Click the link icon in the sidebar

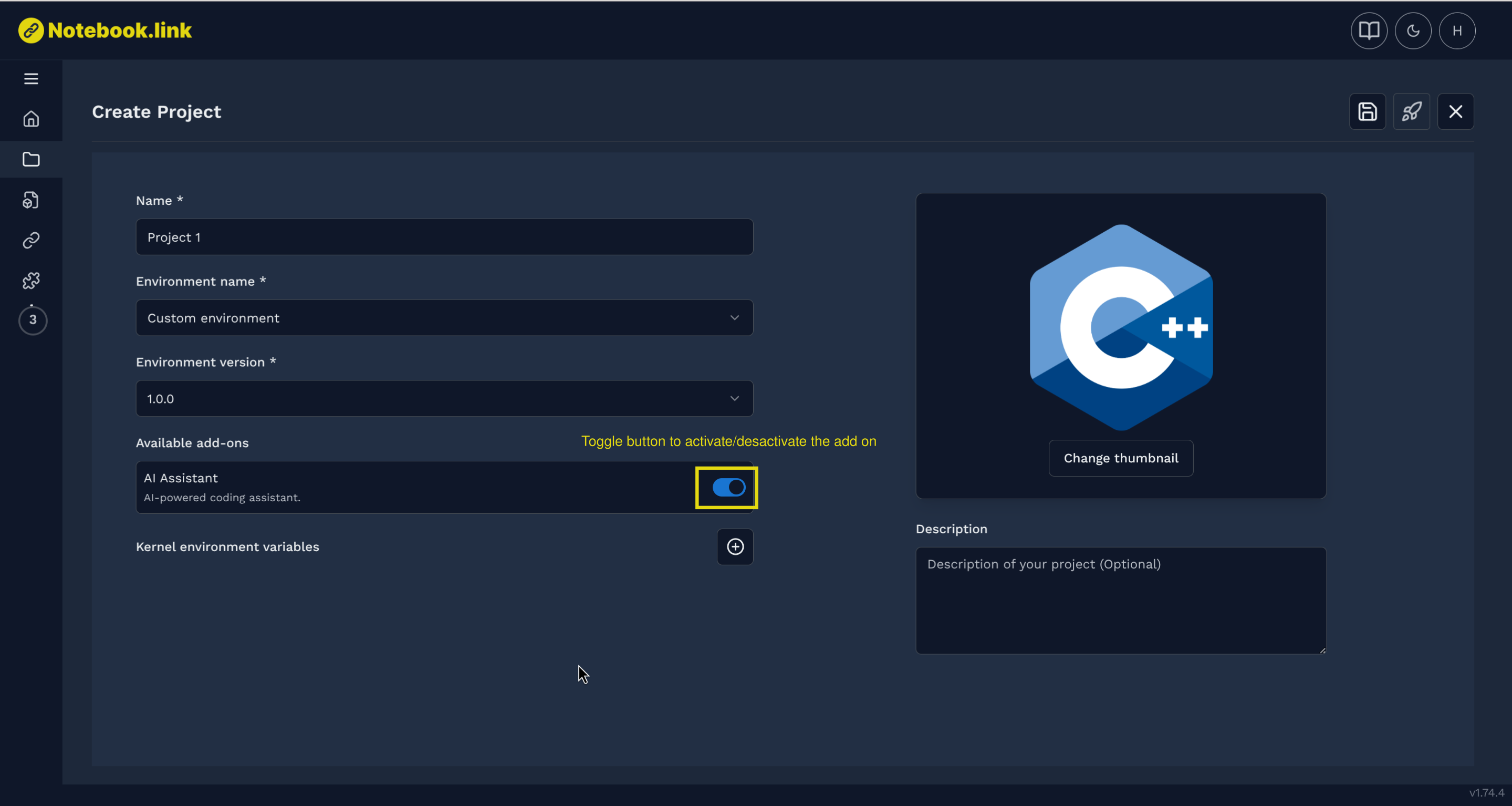point(31,240)
